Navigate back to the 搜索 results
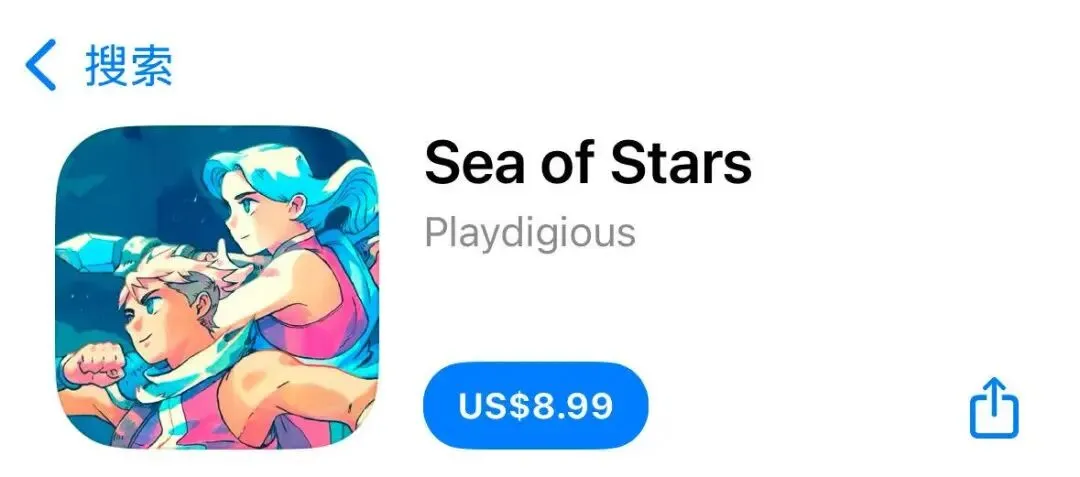 point(98,65)
